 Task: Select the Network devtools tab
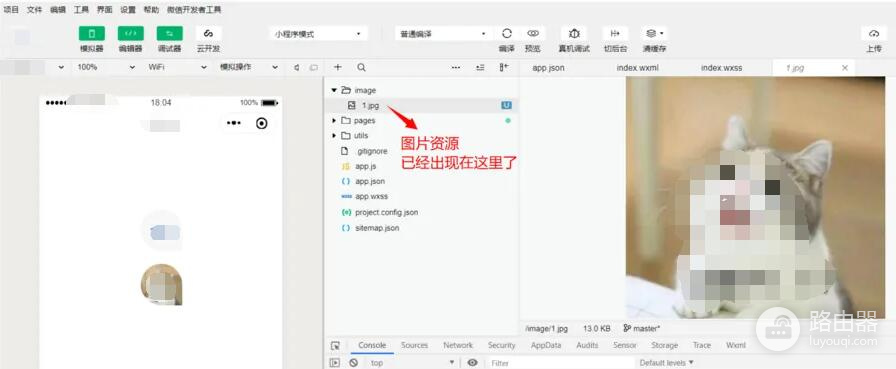tap(458, 345)
